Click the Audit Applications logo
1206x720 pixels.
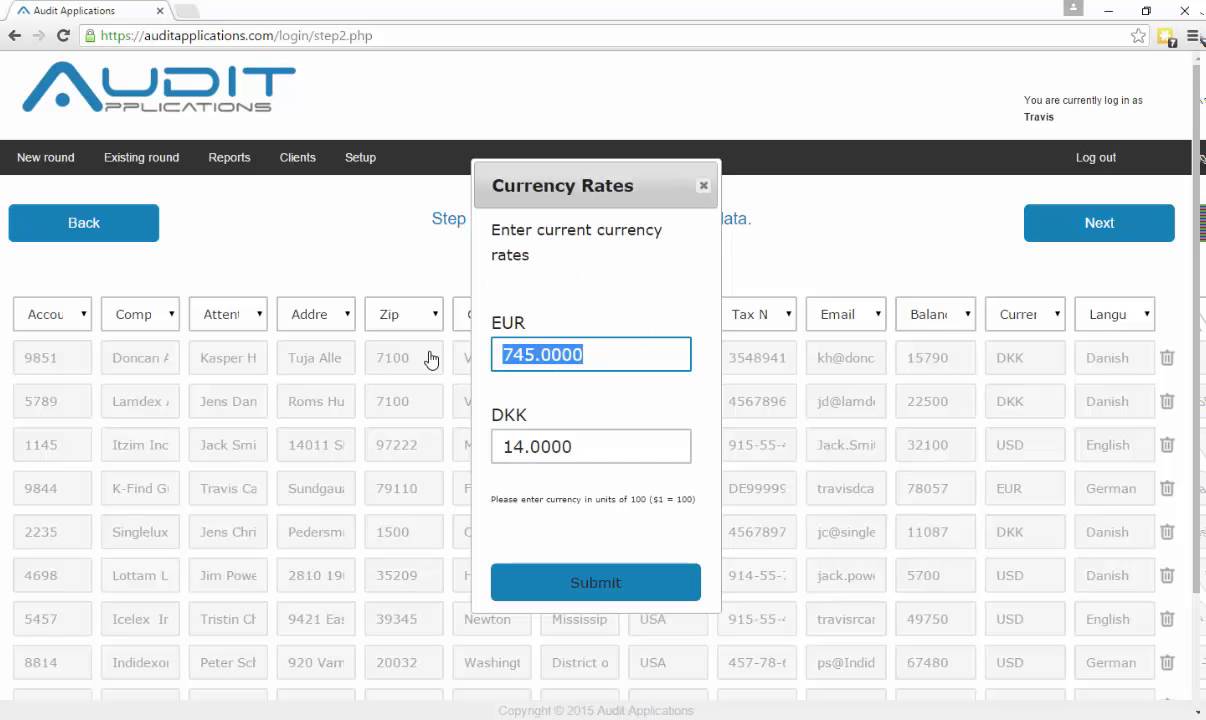pos(159,88)
